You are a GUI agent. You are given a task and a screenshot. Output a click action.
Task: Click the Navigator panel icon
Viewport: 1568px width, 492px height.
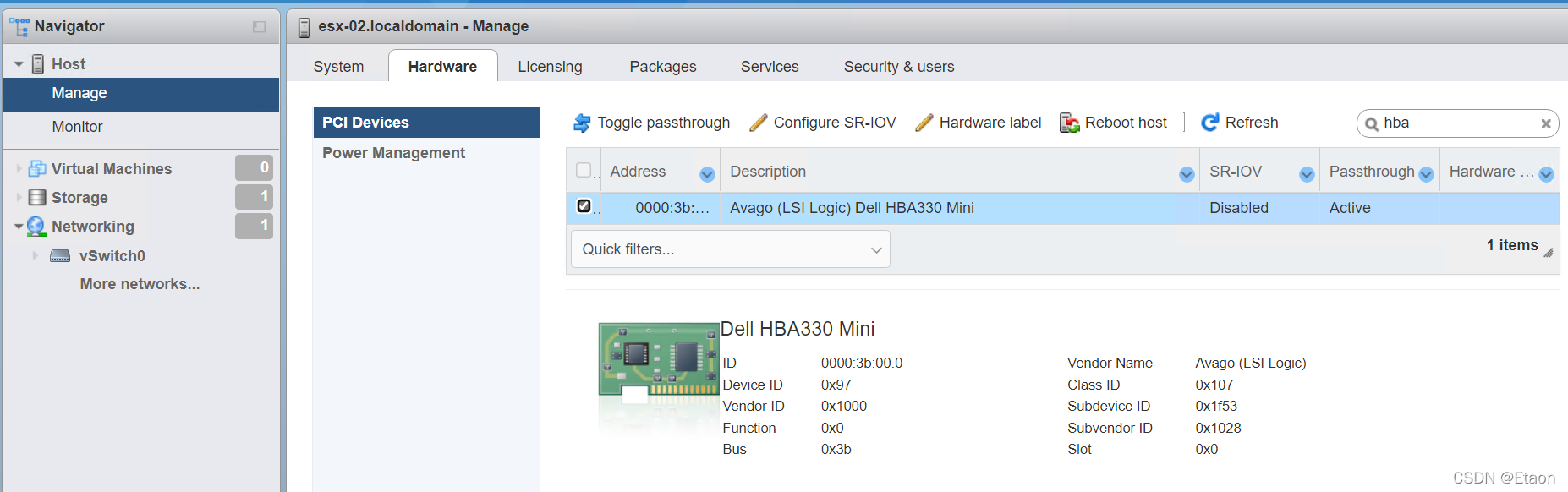[x=19, y=26]
